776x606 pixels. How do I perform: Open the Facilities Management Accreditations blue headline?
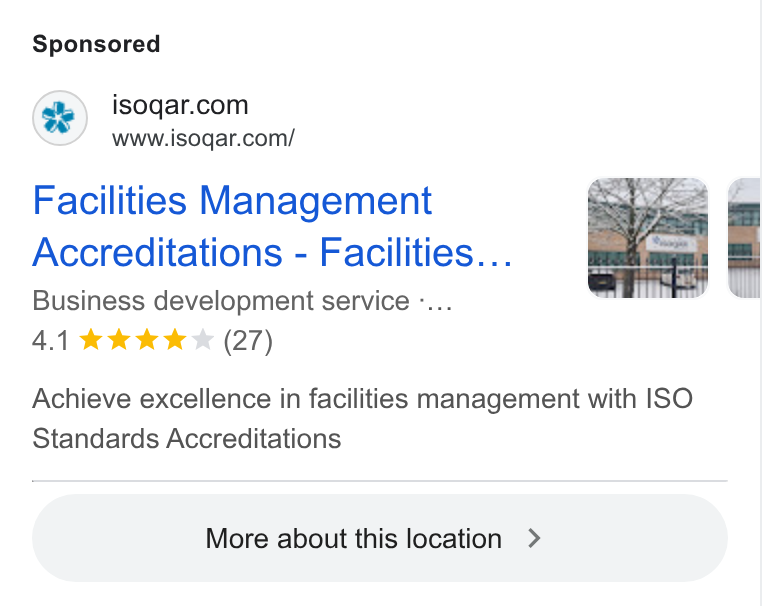(272, 226)
